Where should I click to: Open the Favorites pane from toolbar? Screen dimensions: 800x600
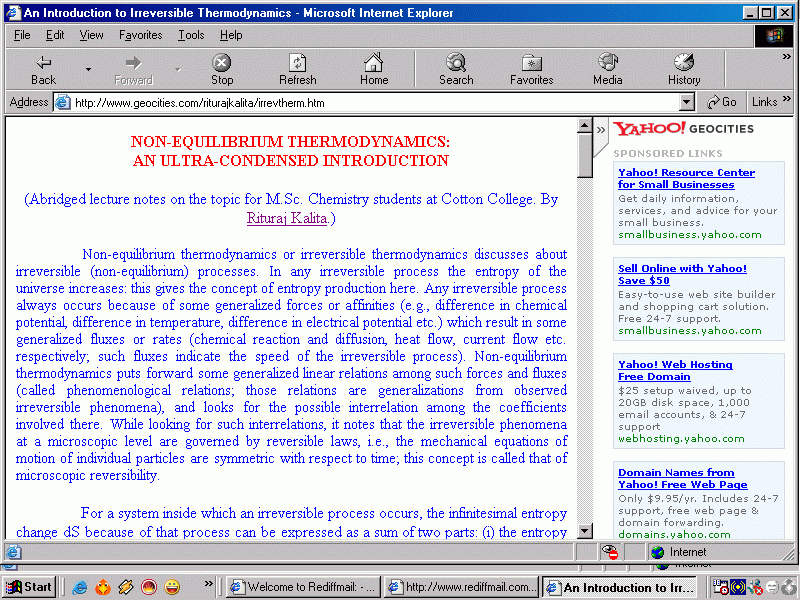click(531, 69)
